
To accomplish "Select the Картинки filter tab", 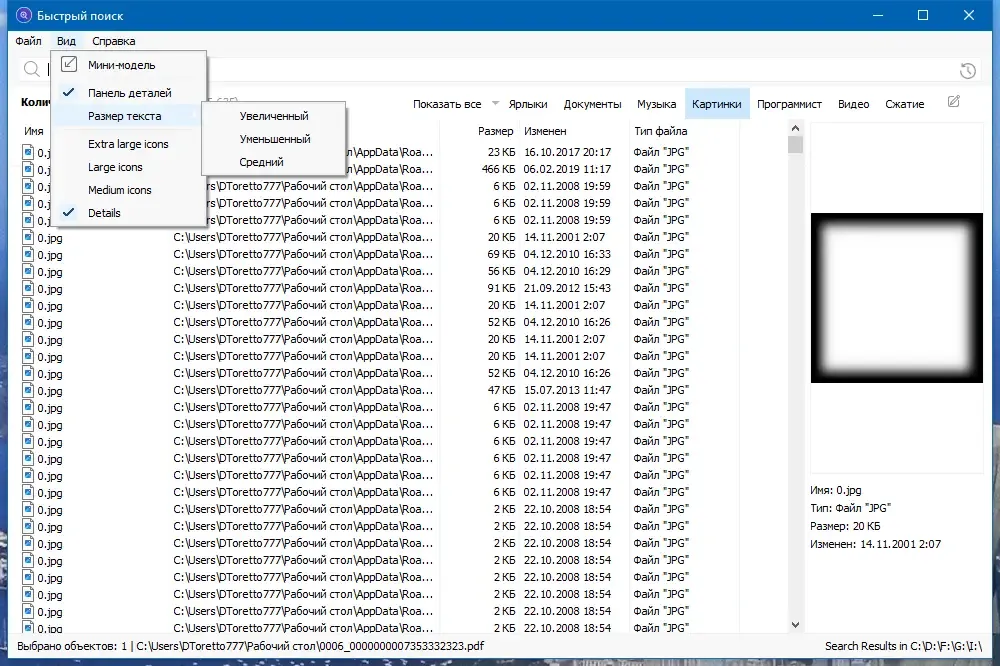I will (x=717, y=104).
